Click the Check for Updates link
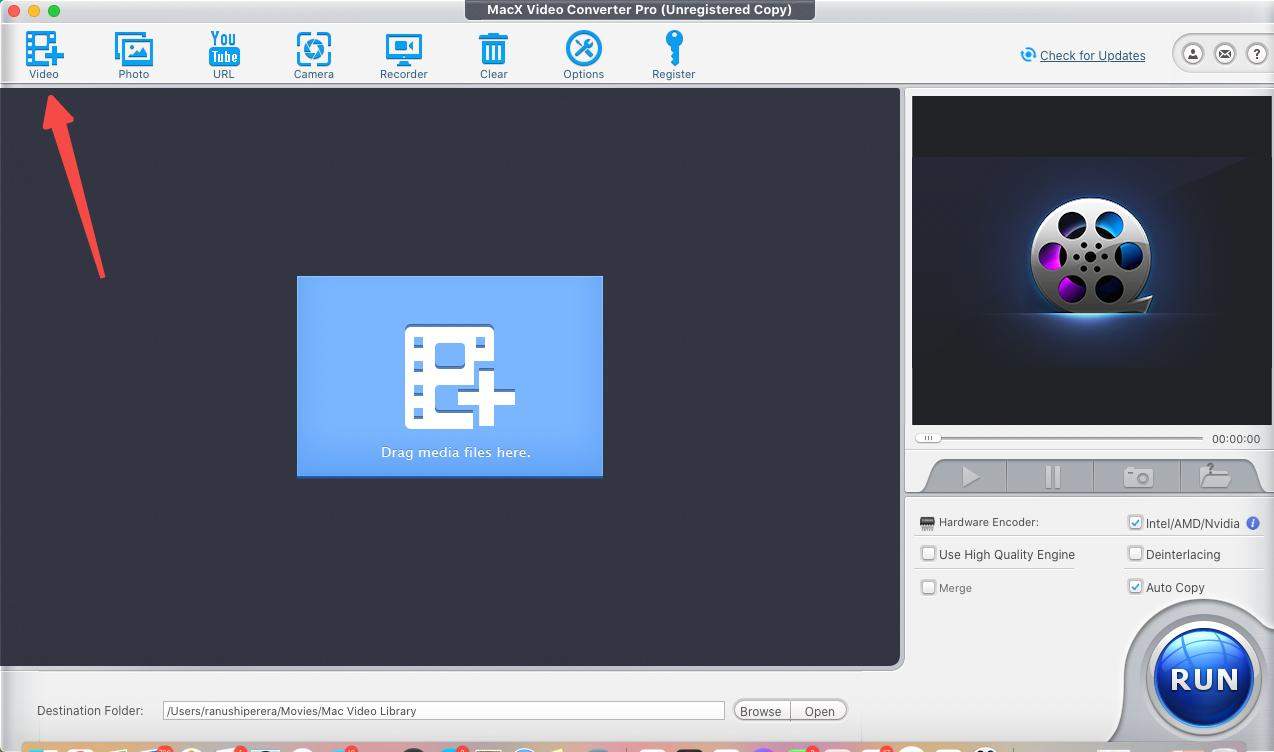The width and height of the screenshot is (1274, 752). (x=1092, y=55)
